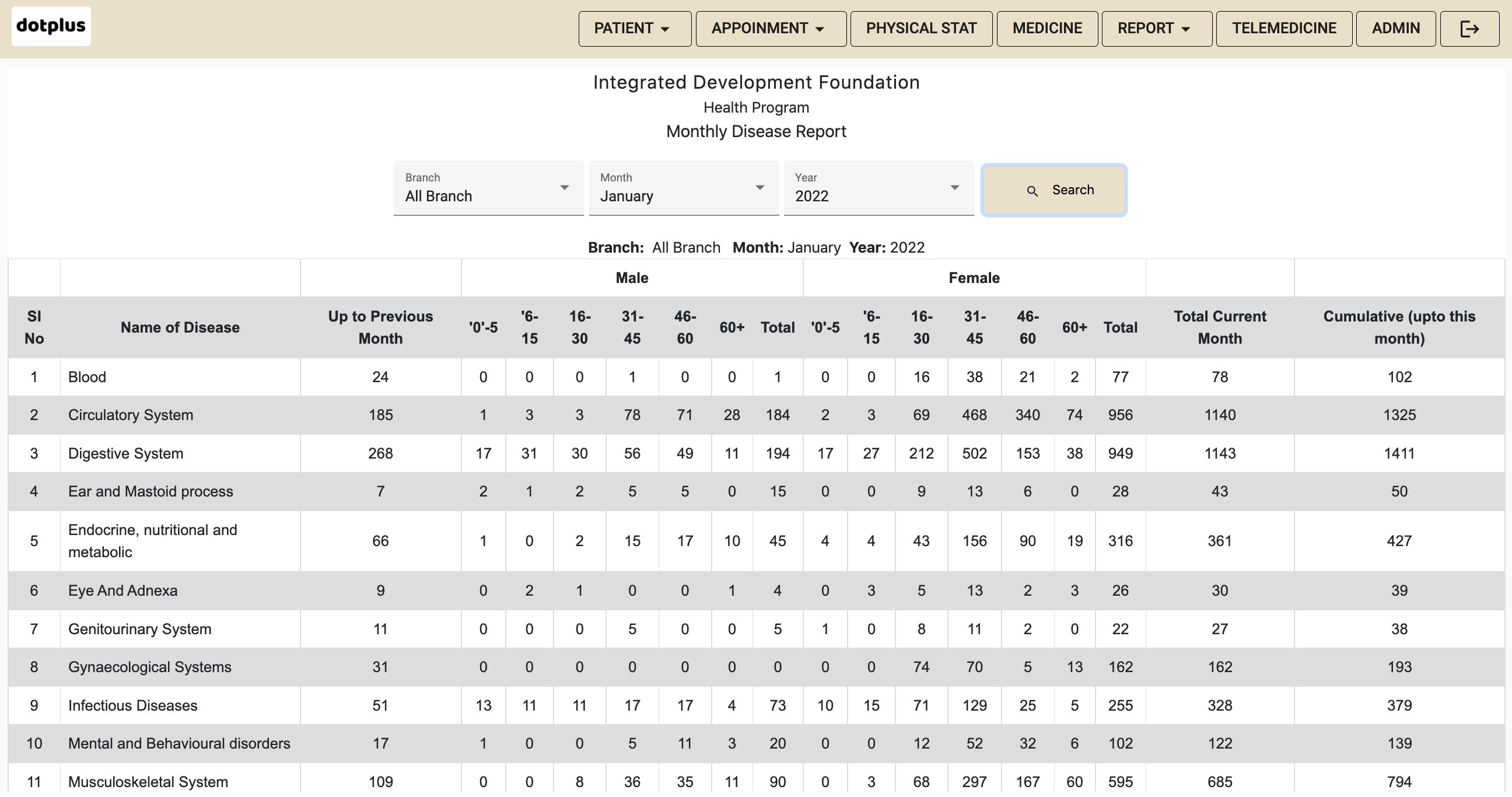Viewport: 1512px width, 797px height.
Task: Open the ADMIN section
Action: click(x=1395, y=29)
